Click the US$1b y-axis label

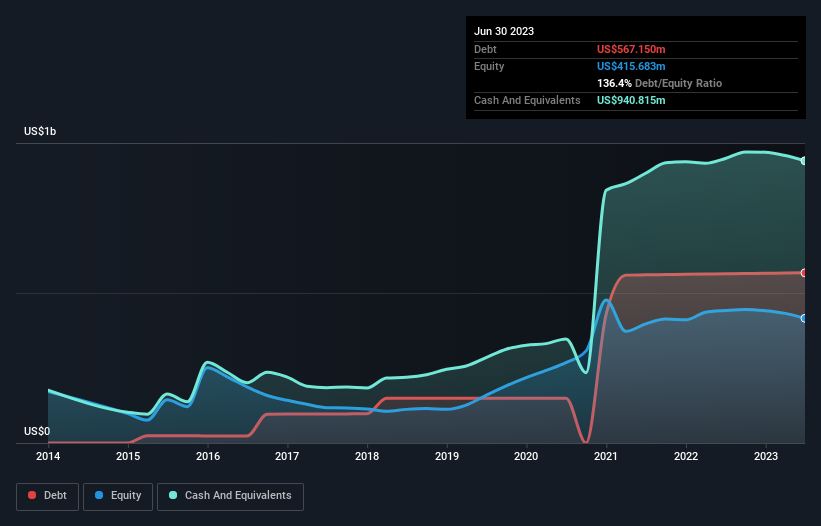[x=40, y=131]
